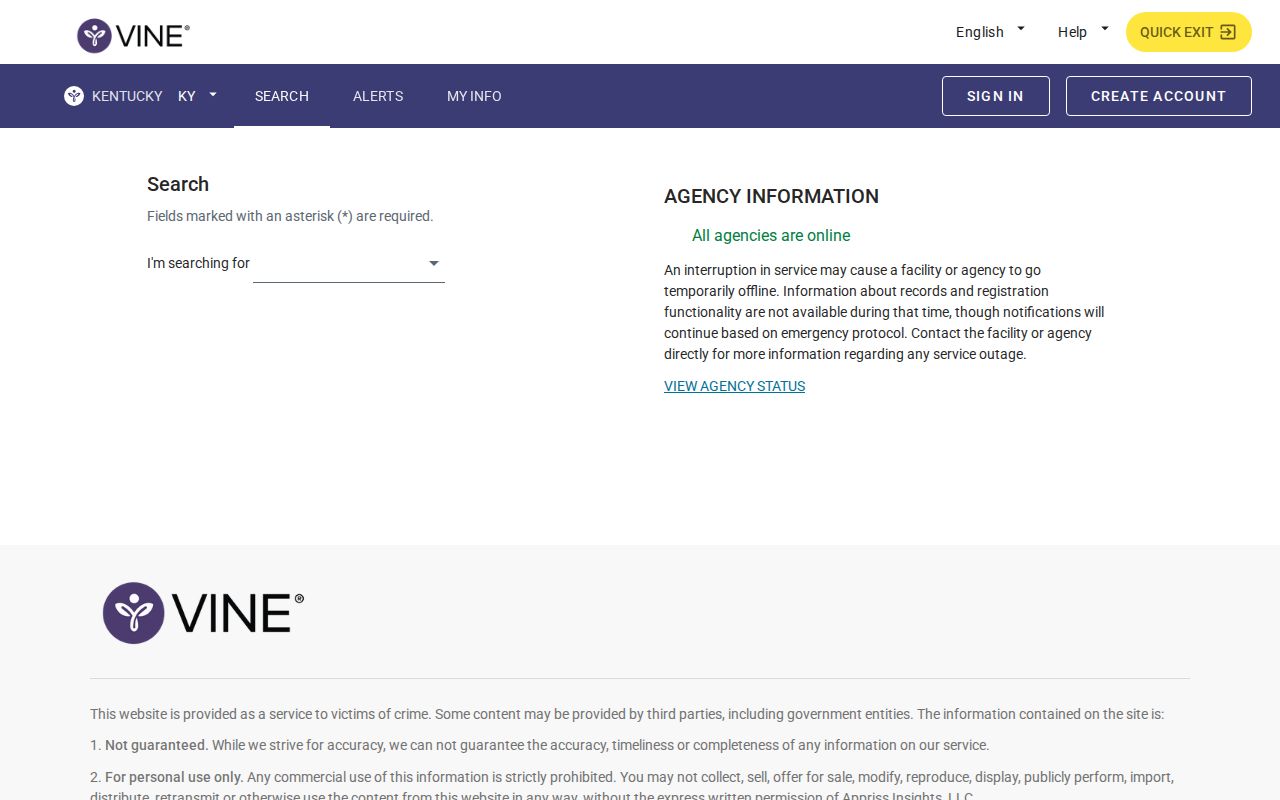
Task: Click the VINE logo in the header
Action: pyautogui.click(x=134, y=36)
